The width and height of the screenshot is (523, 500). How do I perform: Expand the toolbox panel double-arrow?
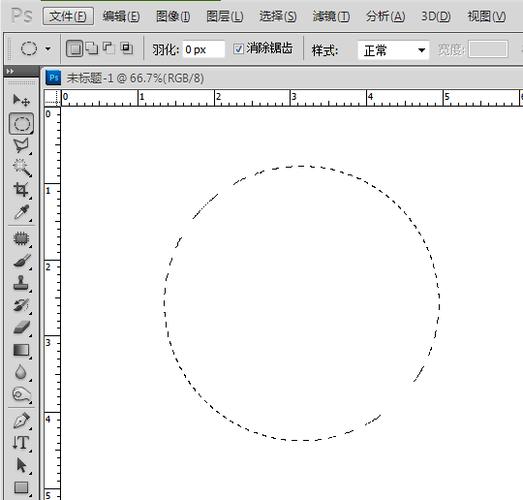tap(10, 71)
